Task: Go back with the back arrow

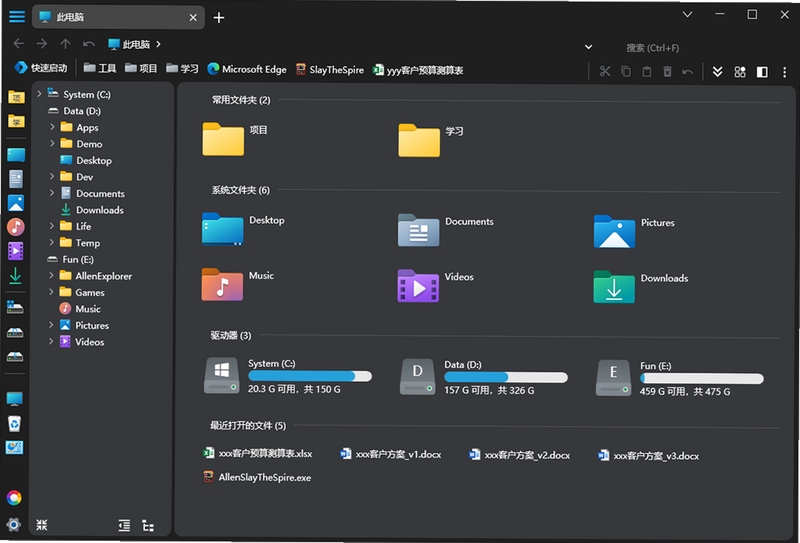Action: pos(18,44)
